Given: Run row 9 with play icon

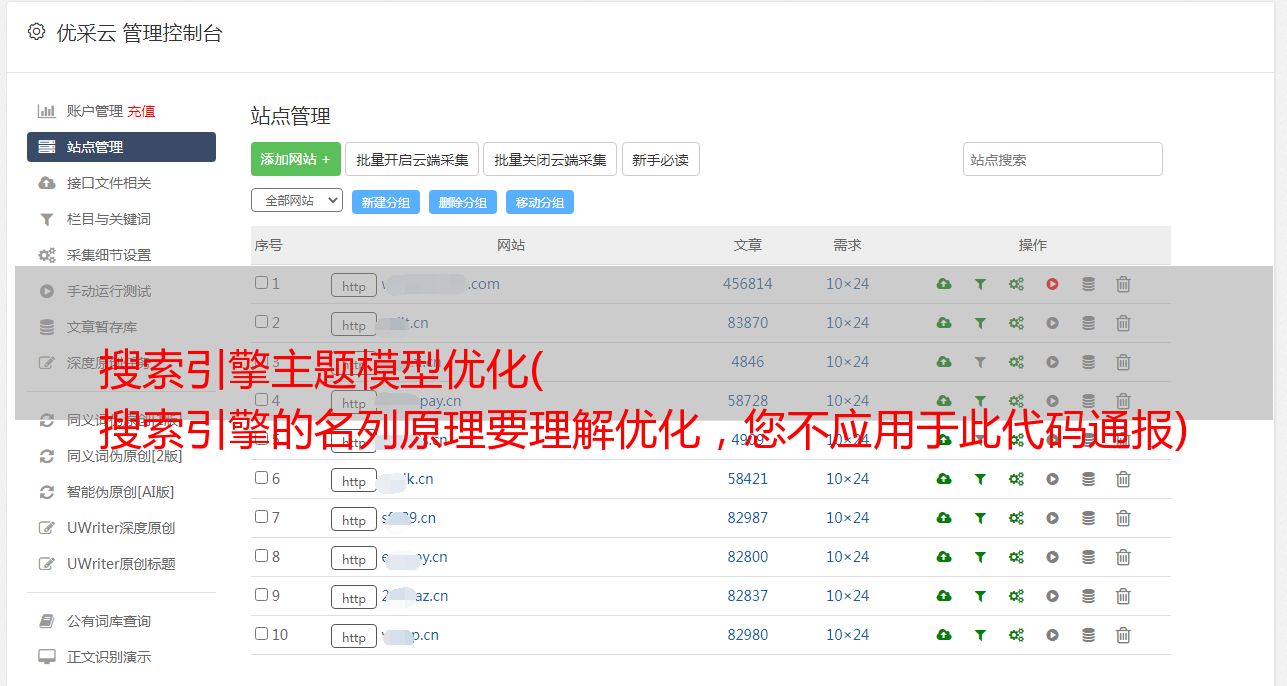Looking at the screenshot, I should click(1052, 596).
